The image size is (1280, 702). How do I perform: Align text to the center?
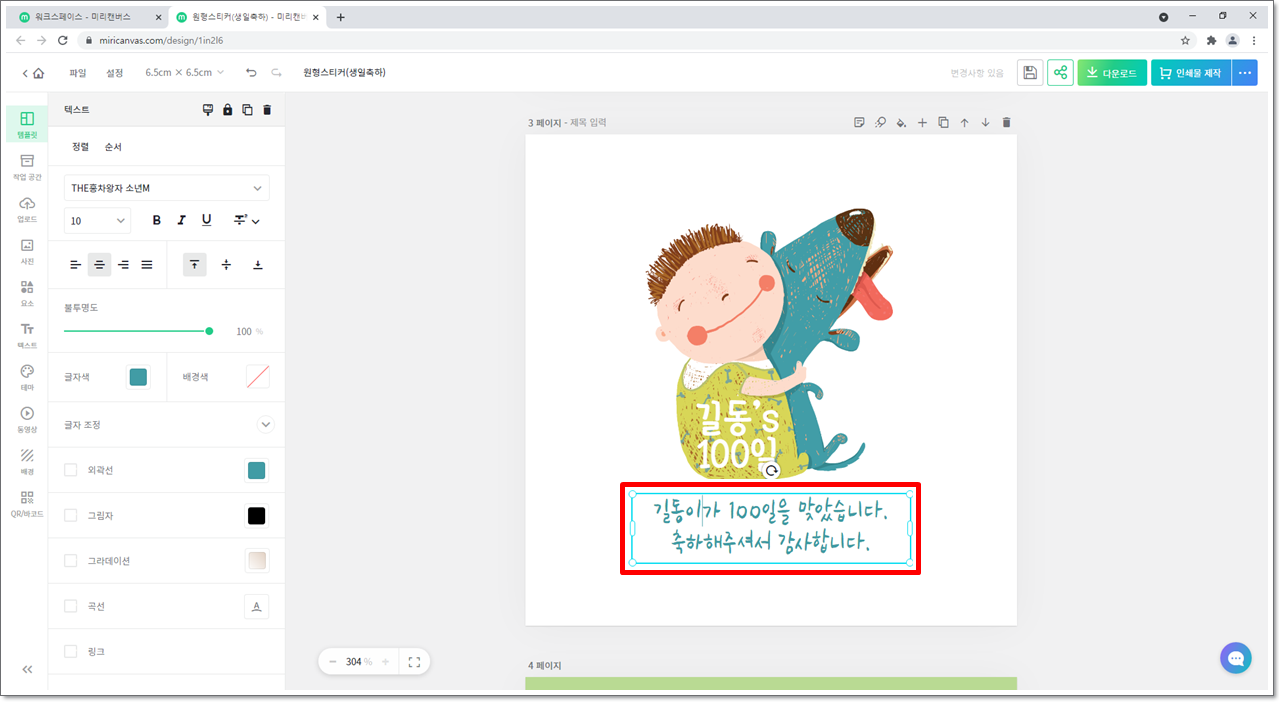[99, 265]
